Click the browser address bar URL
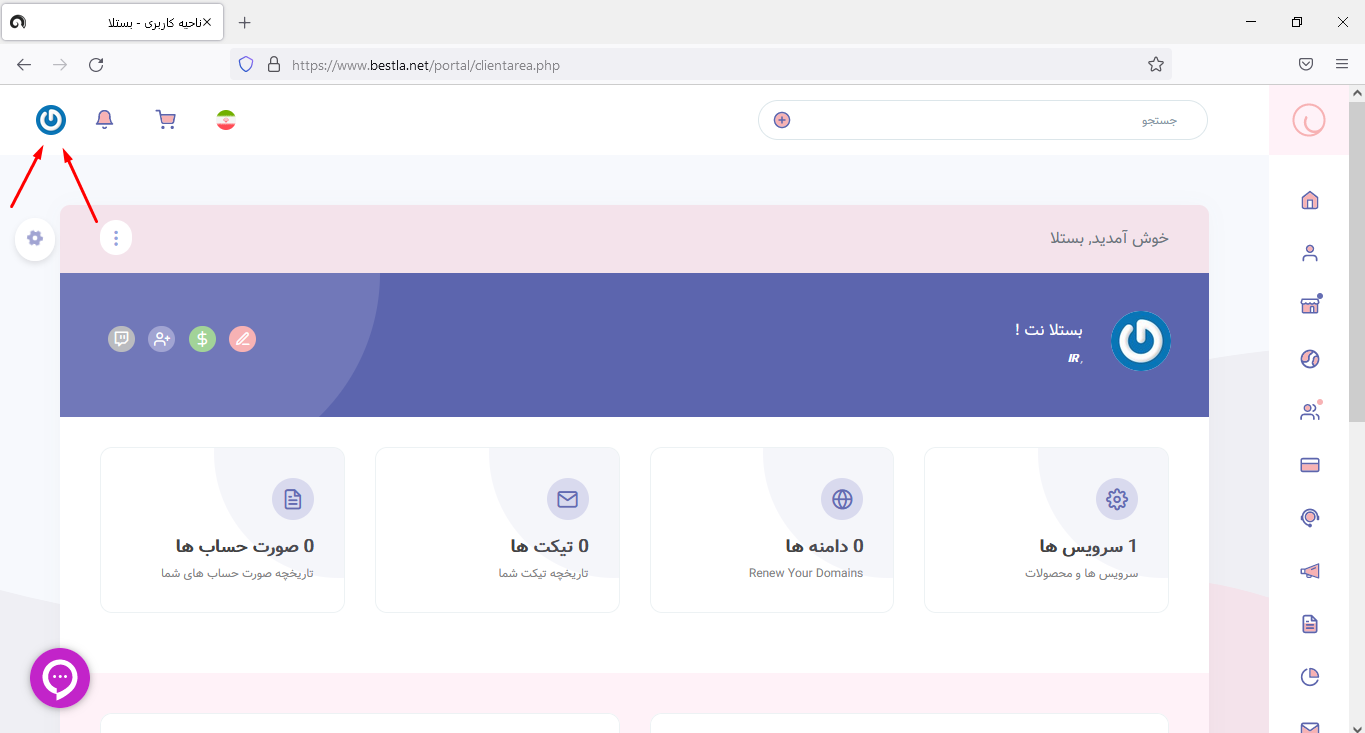The width and height of the screenshot is (1365, 733). pyautogui.click(x=426, y=65)
